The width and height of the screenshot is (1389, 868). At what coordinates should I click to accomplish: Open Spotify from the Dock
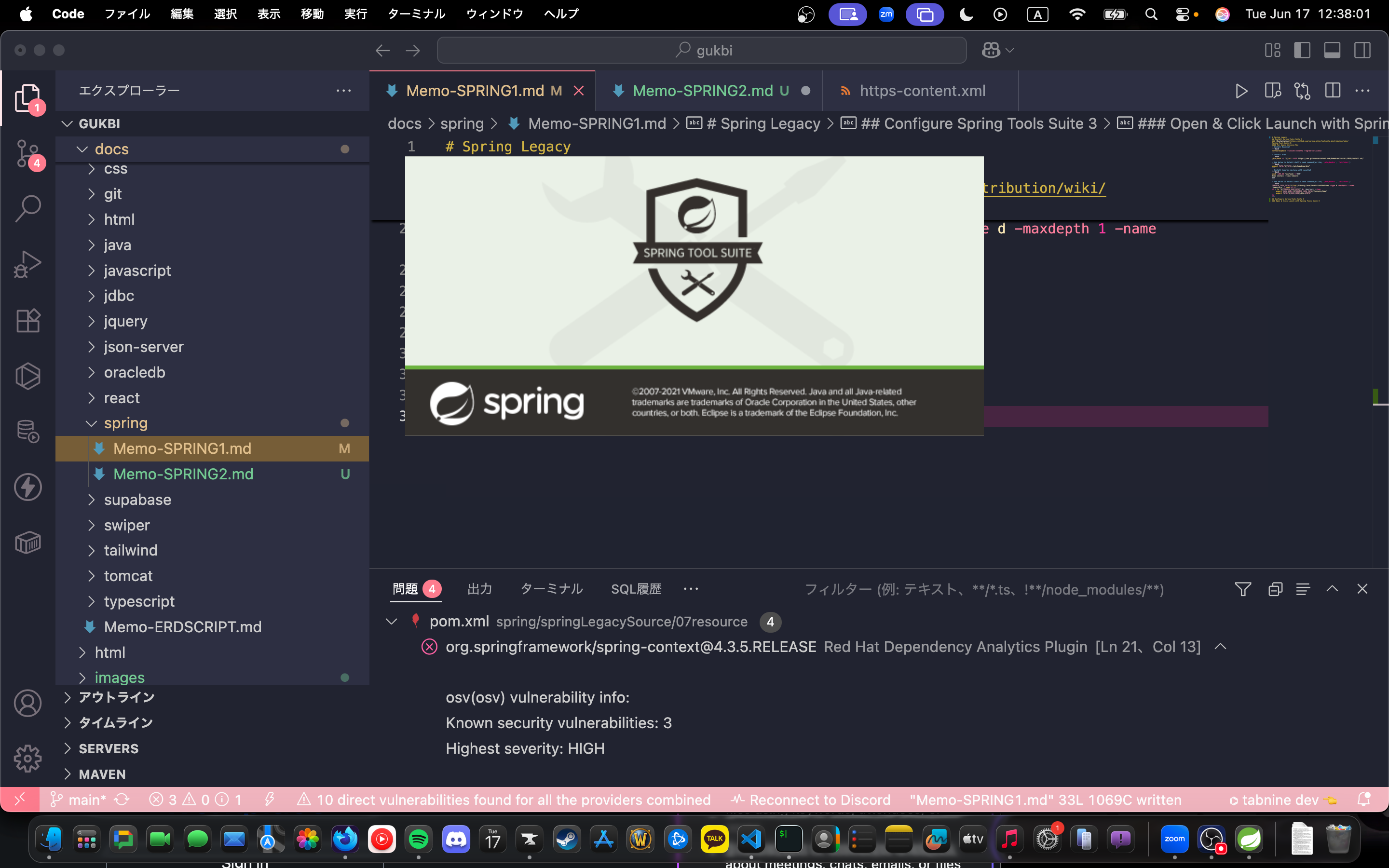click(419, 840)
